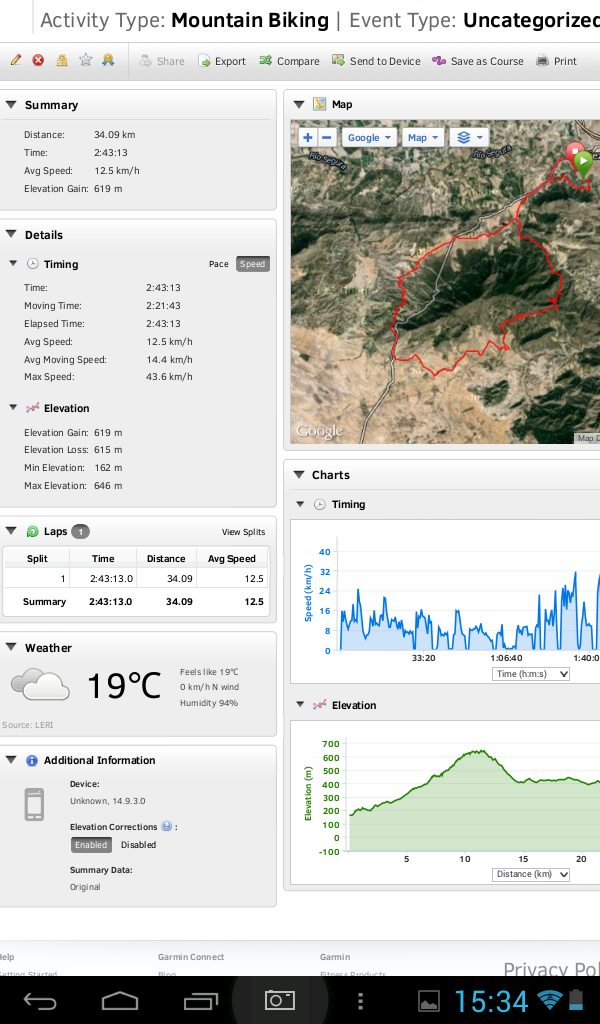Click the Garmin Connect footer heading
This screenshot has height=1024, width=600.
(x=191, y=957)
